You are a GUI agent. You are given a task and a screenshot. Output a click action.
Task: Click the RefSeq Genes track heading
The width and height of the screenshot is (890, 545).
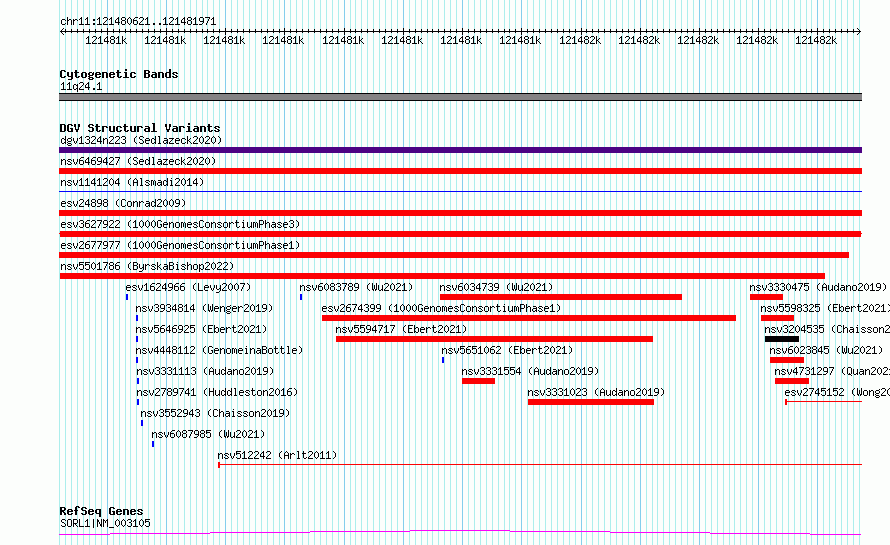pos(101,511)
